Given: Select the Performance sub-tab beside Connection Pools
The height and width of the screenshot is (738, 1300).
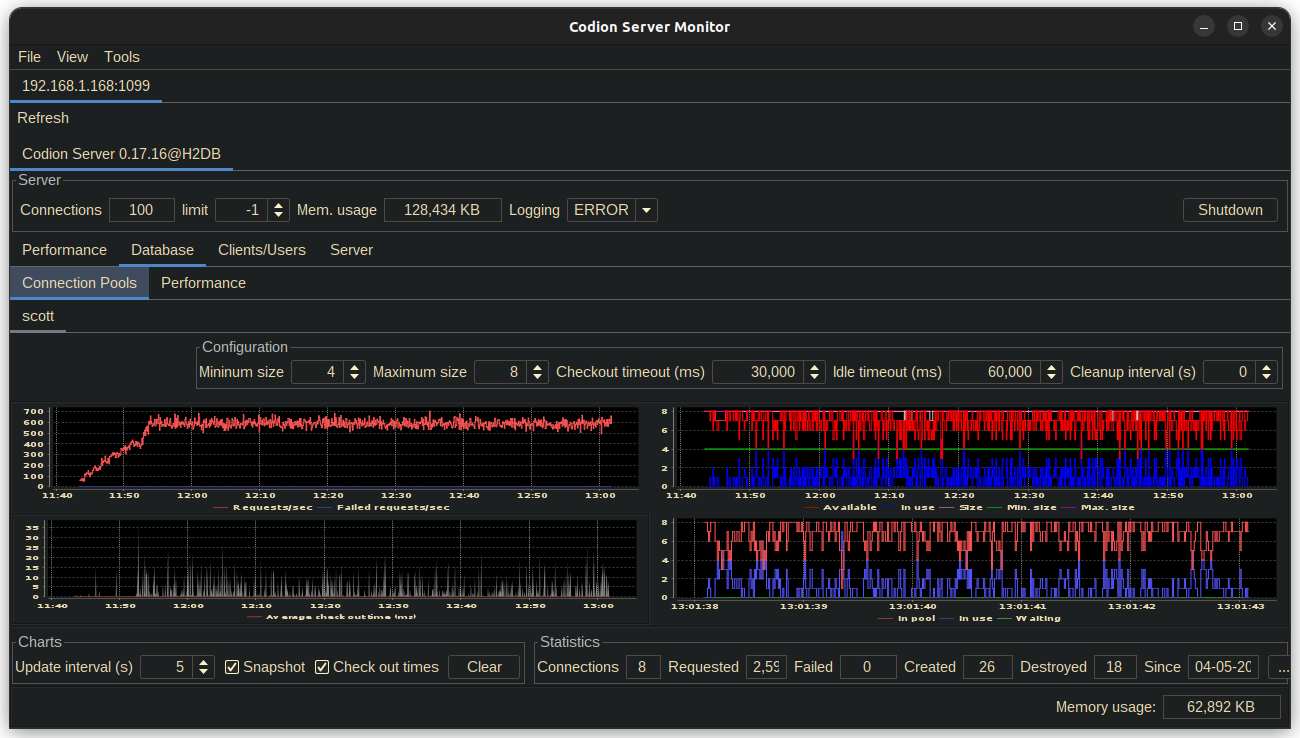Looking at the screenshot, I should (x=203, y=283).
